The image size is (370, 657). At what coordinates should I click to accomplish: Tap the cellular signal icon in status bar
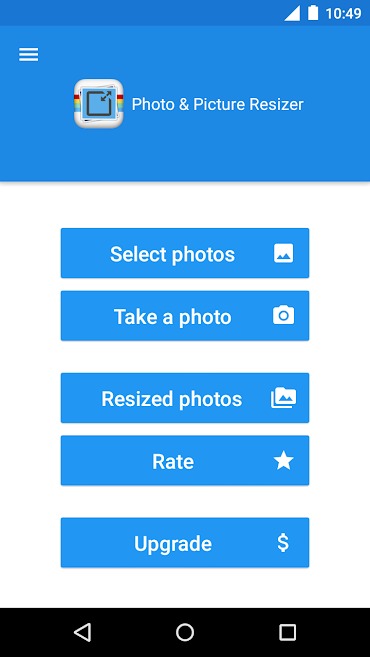(x=292, y=13)
